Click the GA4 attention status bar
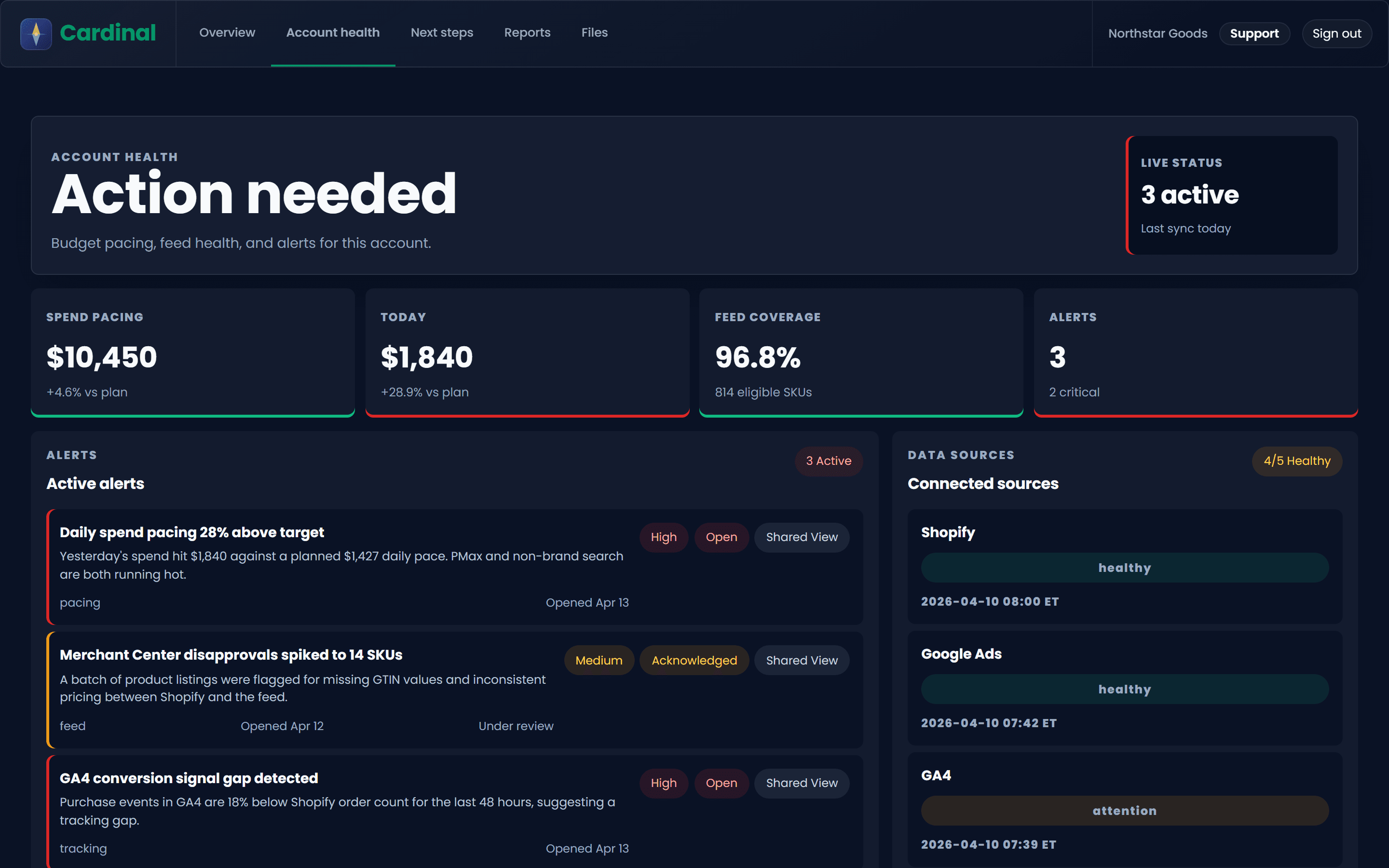The image size is (1389, 868). pyautogui.click(x=1124, y=811)
